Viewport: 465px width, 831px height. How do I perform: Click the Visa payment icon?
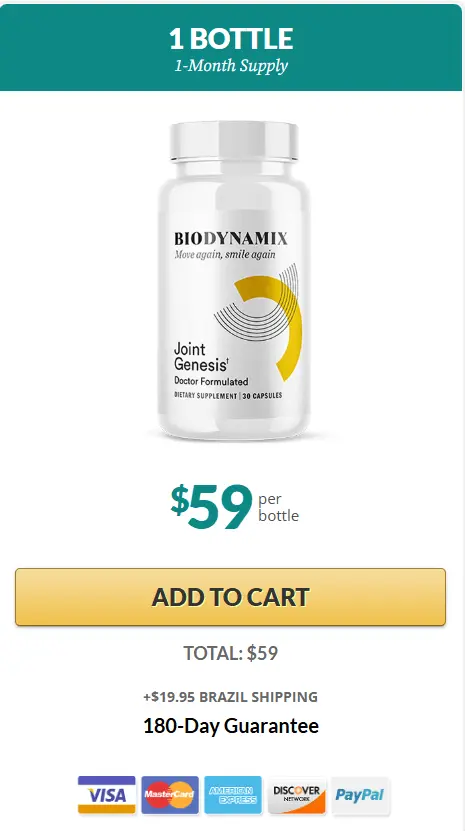tap(107, 794)
